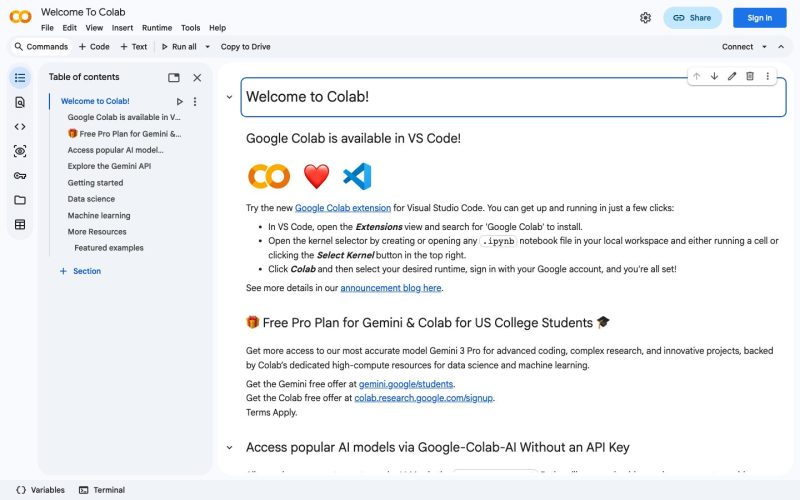Viewport: 800px width, 500px height.
Task: Open the announcement blog here link
Action: point(391,288)
